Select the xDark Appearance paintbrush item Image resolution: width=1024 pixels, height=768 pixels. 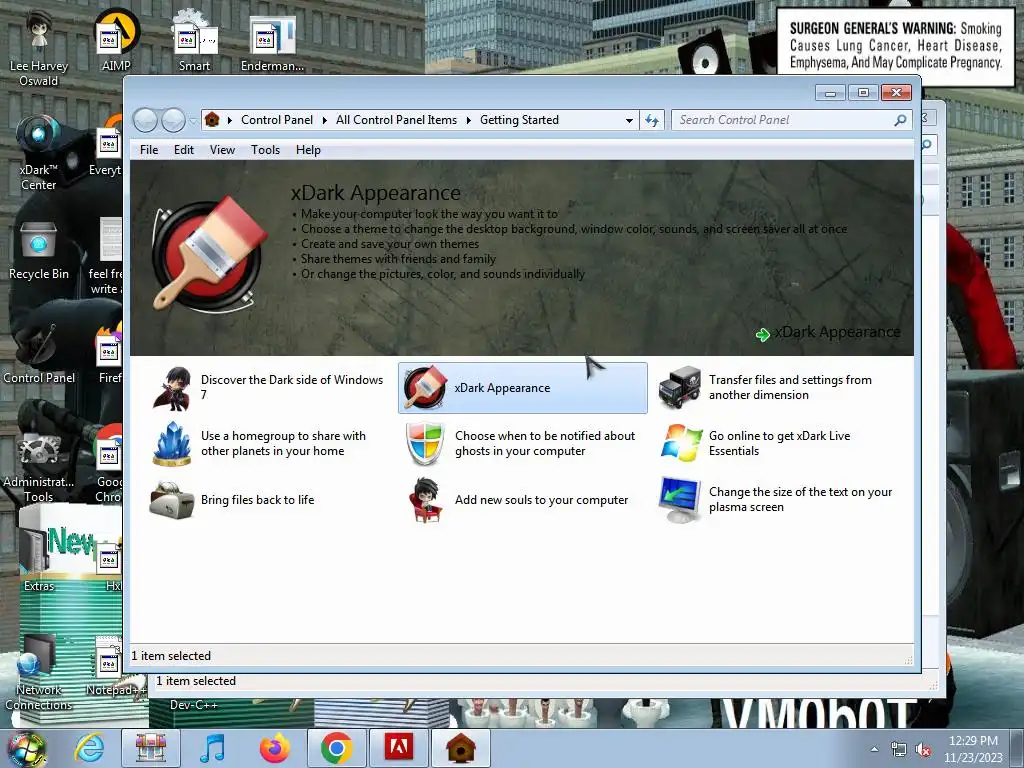[x=522, y=388]
